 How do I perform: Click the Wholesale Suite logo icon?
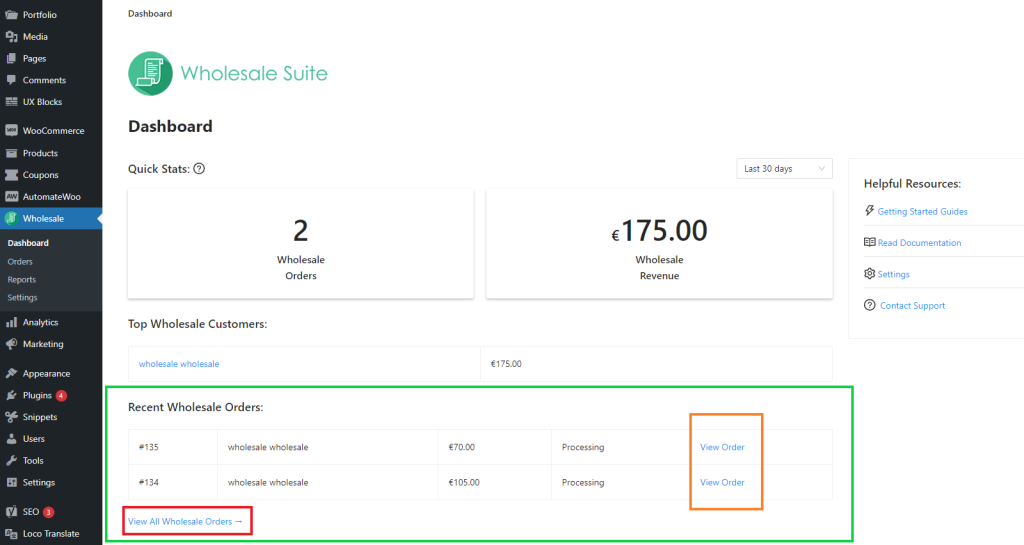tap(150, 73)
